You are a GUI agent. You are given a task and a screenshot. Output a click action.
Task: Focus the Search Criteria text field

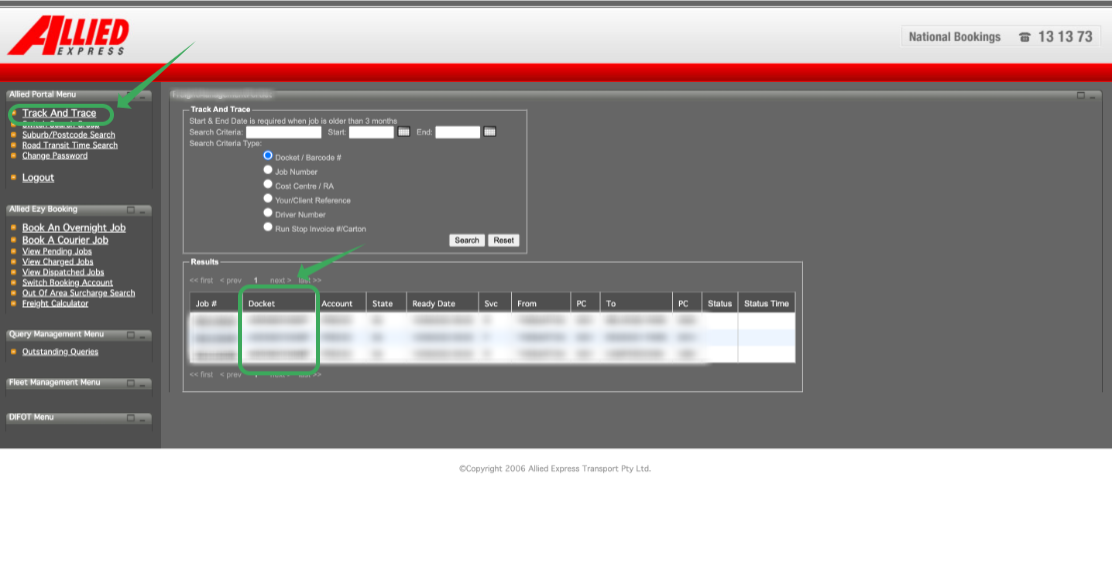pyautogui.click(x=284, y=132)
